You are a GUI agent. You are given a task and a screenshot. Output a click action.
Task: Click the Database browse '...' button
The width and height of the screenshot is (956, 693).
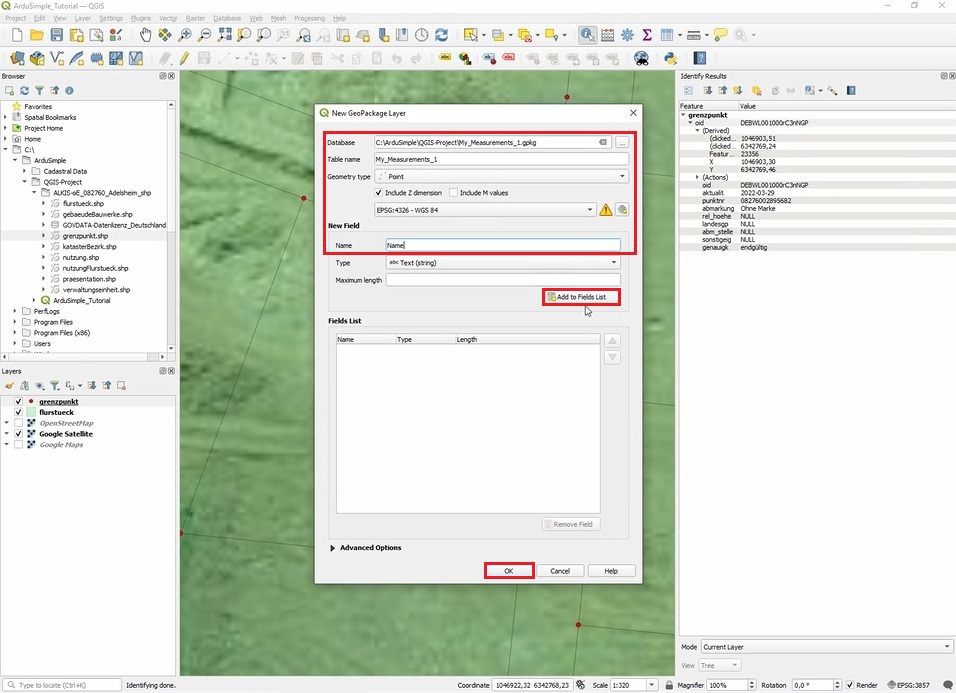coord(622,143)
